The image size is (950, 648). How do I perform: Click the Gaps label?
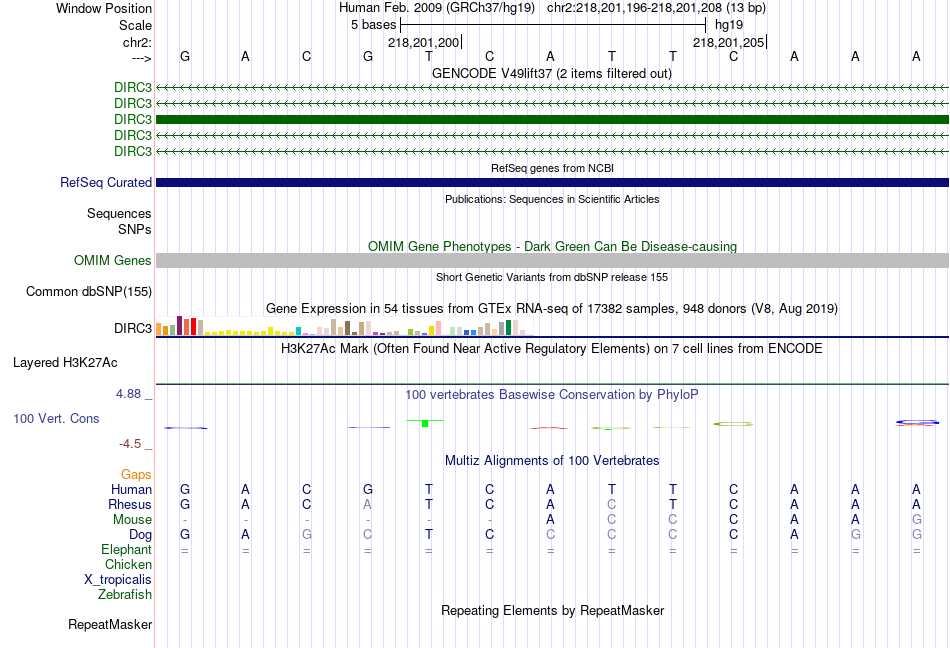136,474
